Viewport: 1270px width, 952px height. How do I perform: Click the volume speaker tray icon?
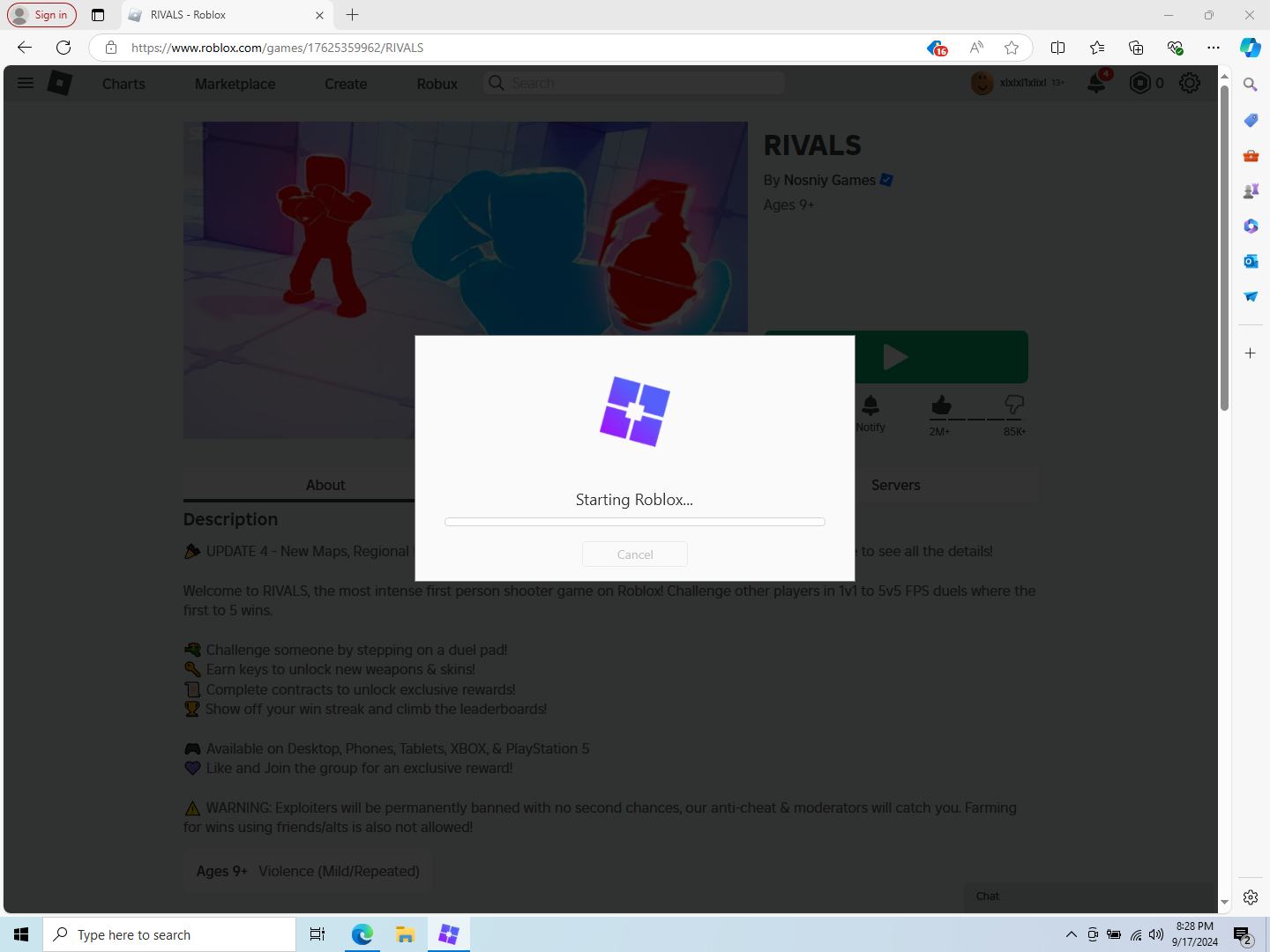[1156, 934]
